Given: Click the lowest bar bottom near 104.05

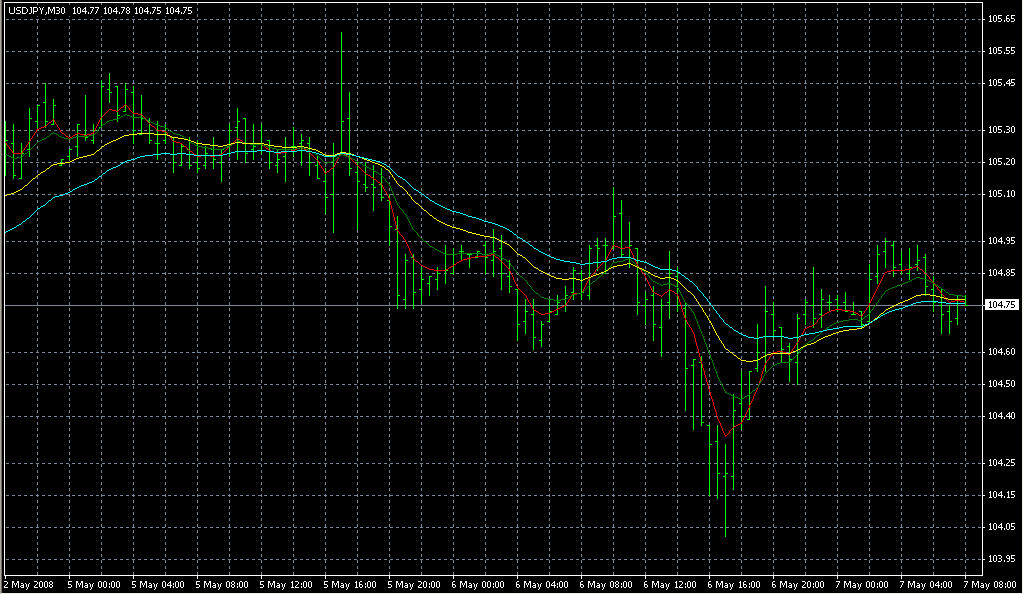Looking at the screenshot, I should 726,535.
